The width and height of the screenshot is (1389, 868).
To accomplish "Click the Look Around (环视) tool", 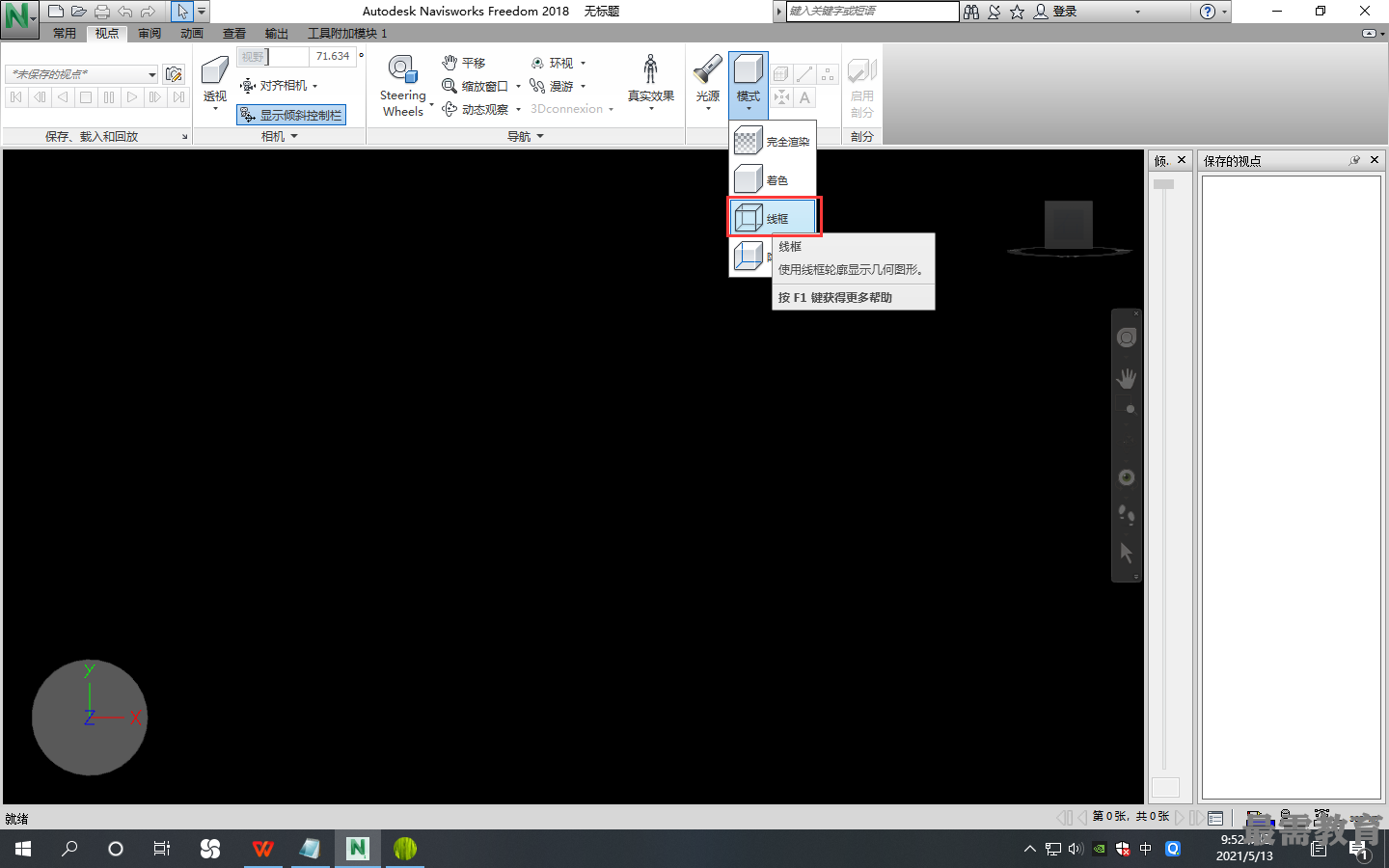I will tap(552, 63).
